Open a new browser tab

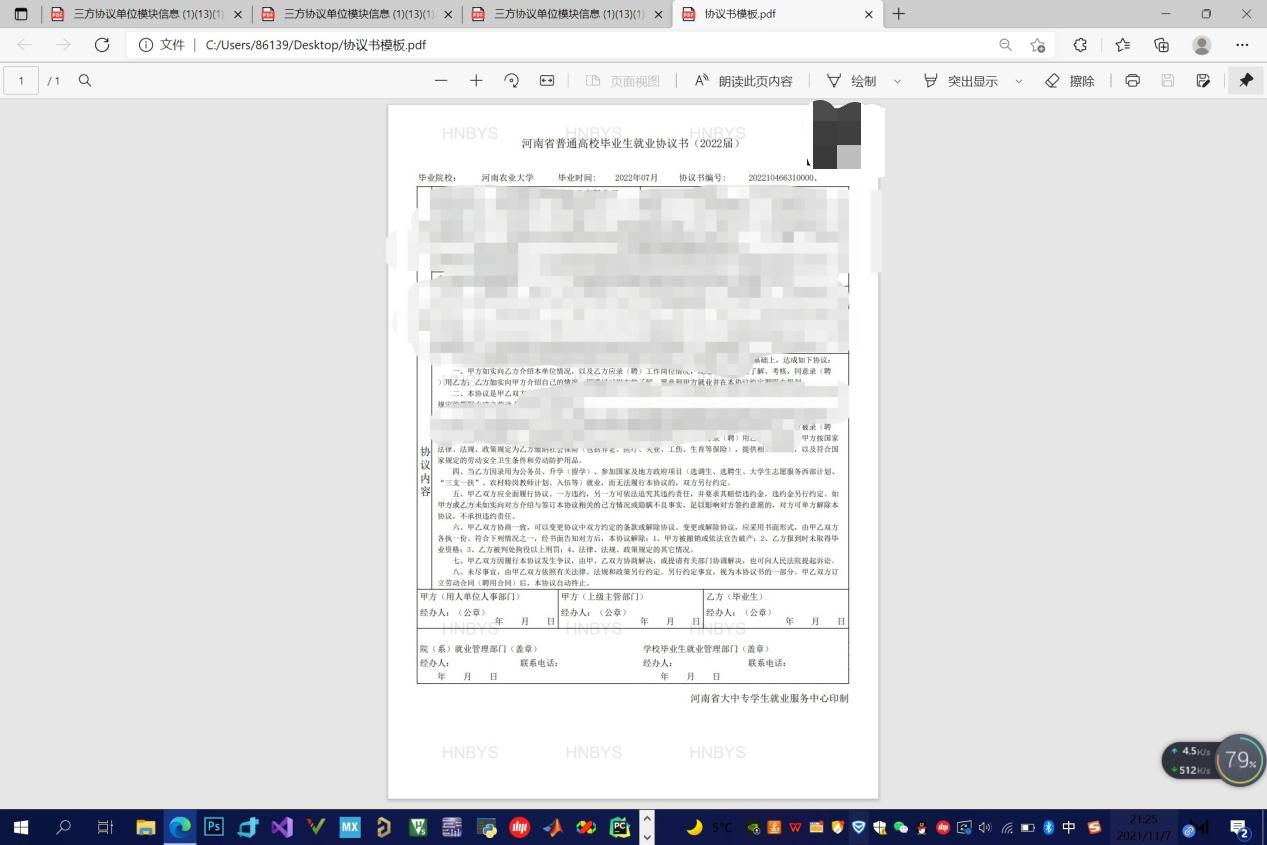click(x=899, y=14)
